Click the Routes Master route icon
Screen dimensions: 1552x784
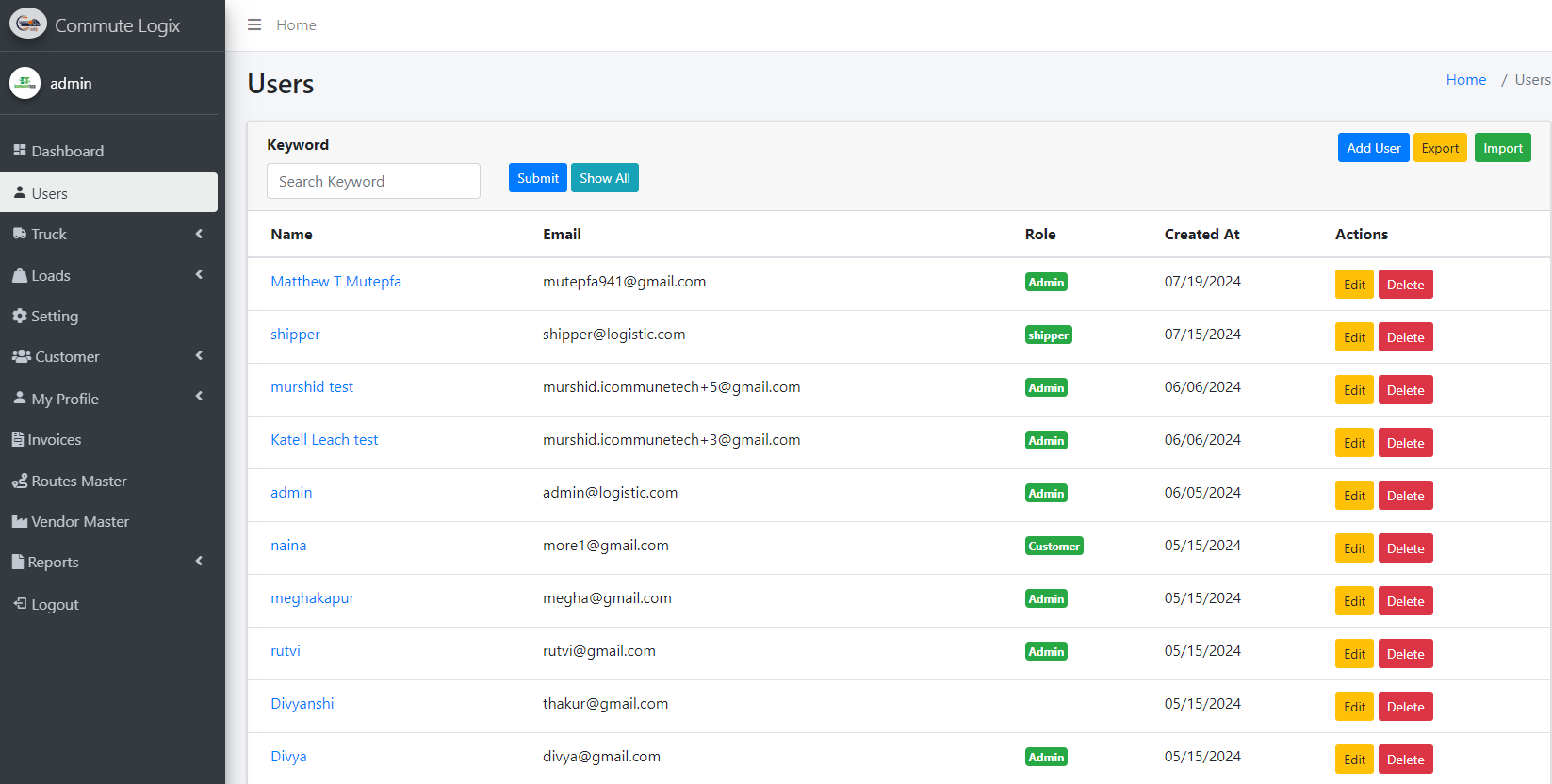pos(20,481)
